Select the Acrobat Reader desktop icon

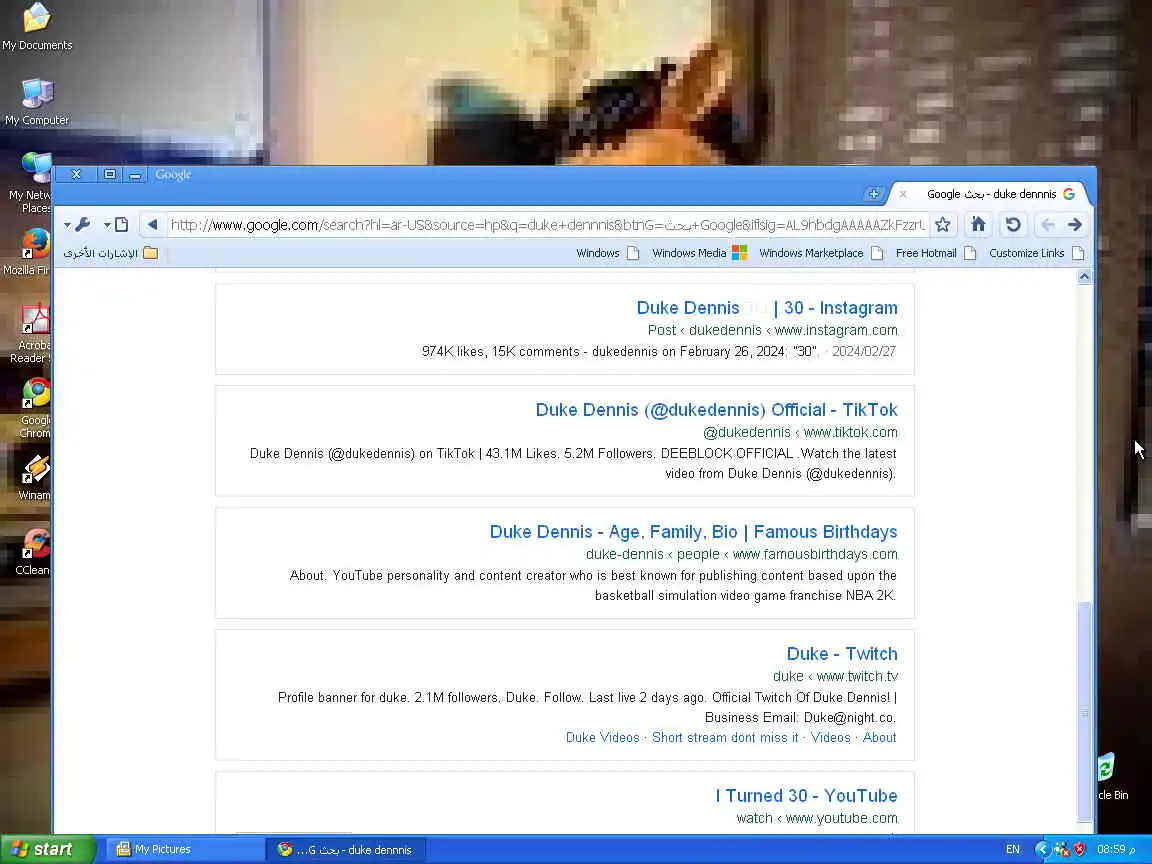tap(31, 334)
